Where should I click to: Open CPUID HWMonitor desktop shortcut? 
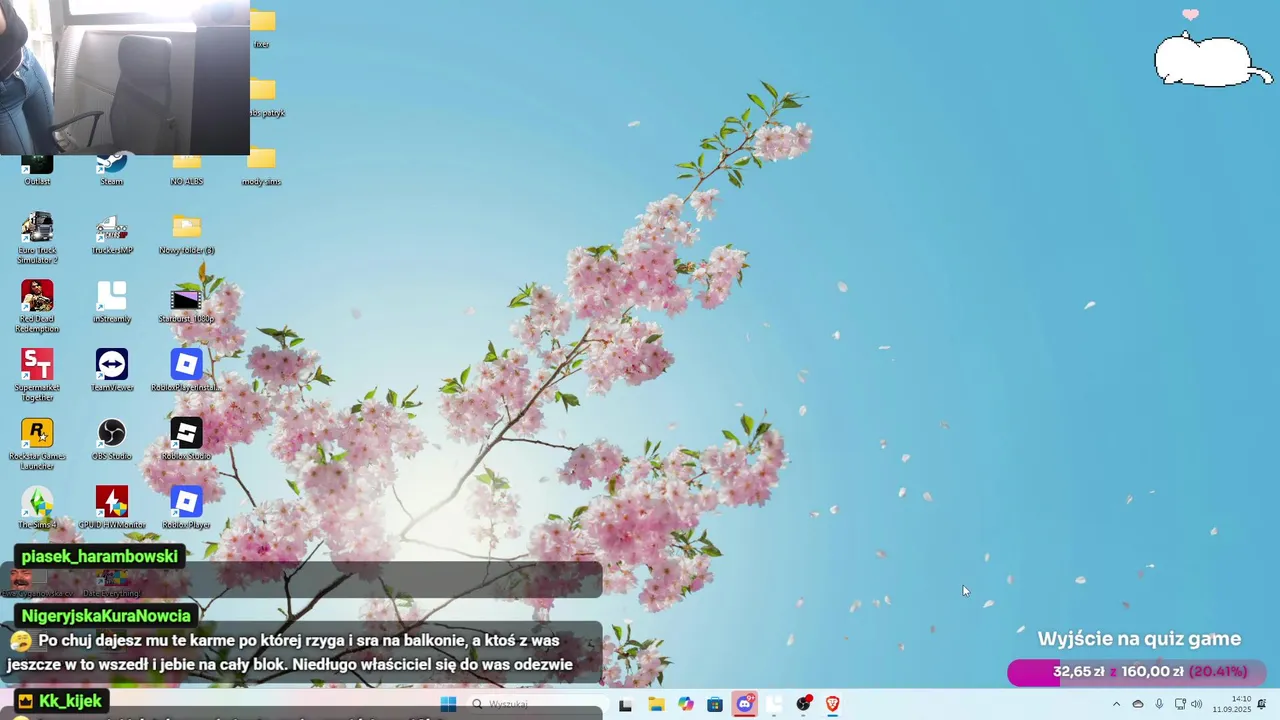click(x=112, y=507)
